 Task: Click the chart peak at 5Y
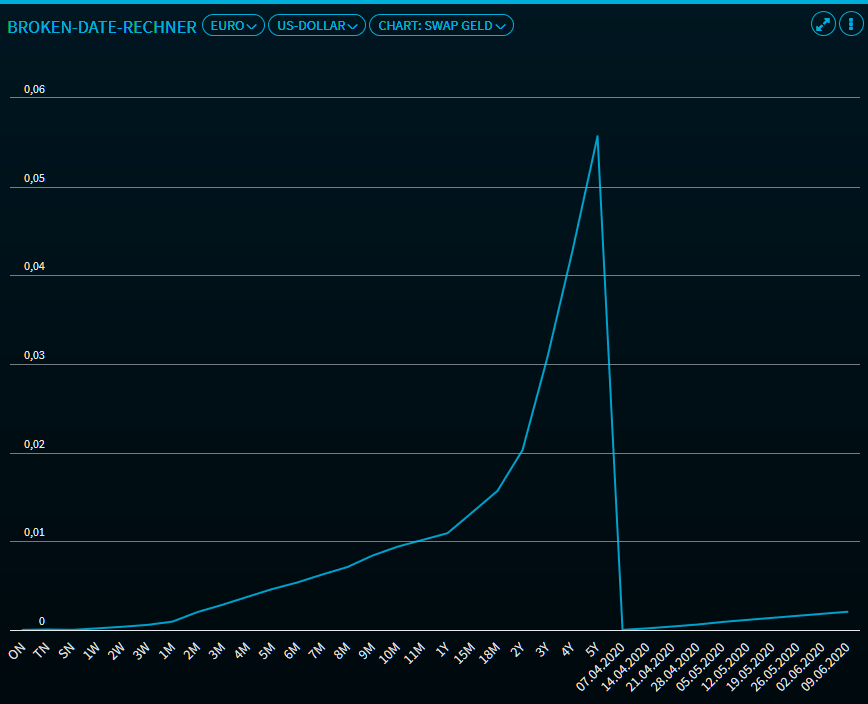pyautogui.click(x=597, y=136)
